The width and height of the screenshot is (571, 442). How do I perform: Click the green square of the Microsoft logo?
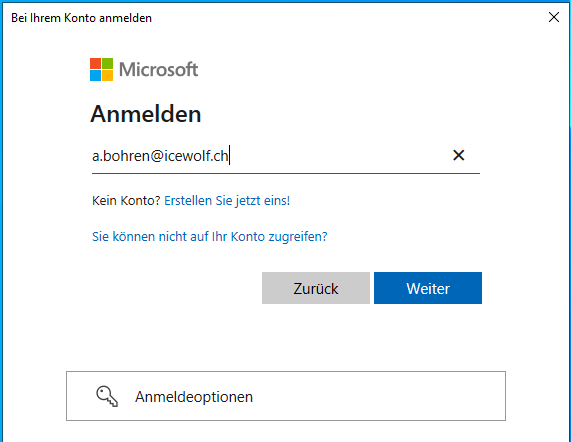[x=107, y=63]
